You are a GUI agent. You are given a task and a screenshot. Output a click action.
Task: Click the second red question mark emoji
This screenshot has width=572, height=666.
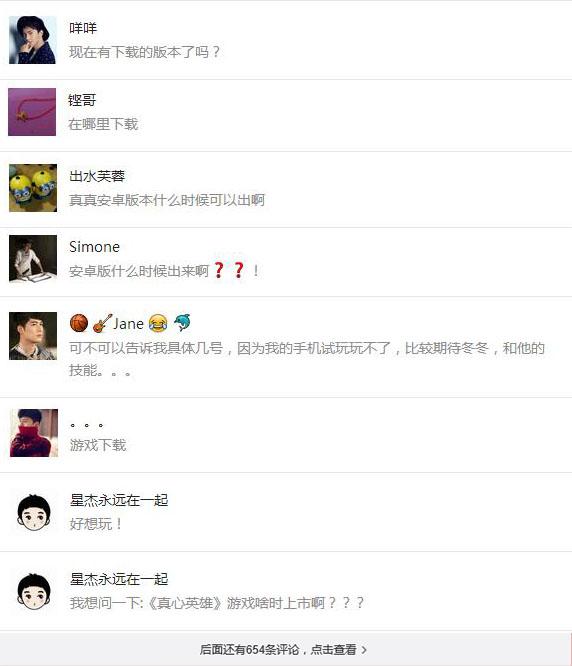[x=239, y=270]
